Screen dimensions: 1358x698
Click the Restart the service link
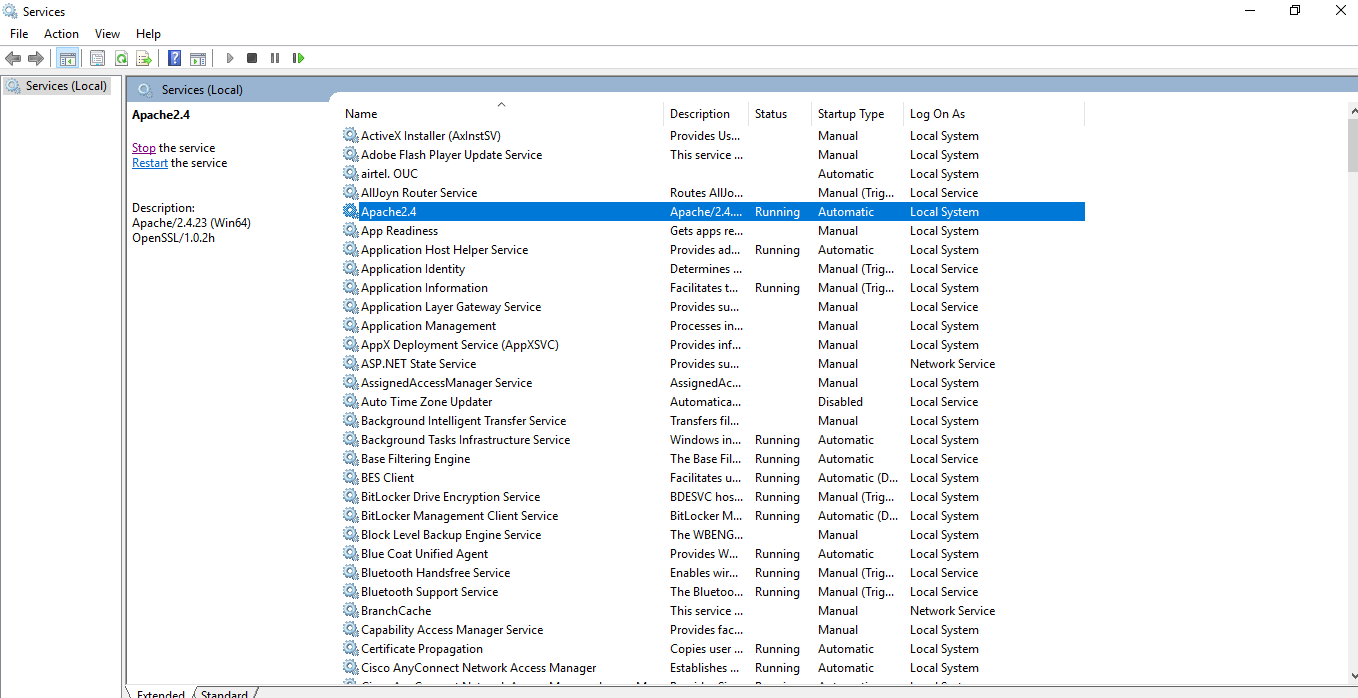[150, 163]
